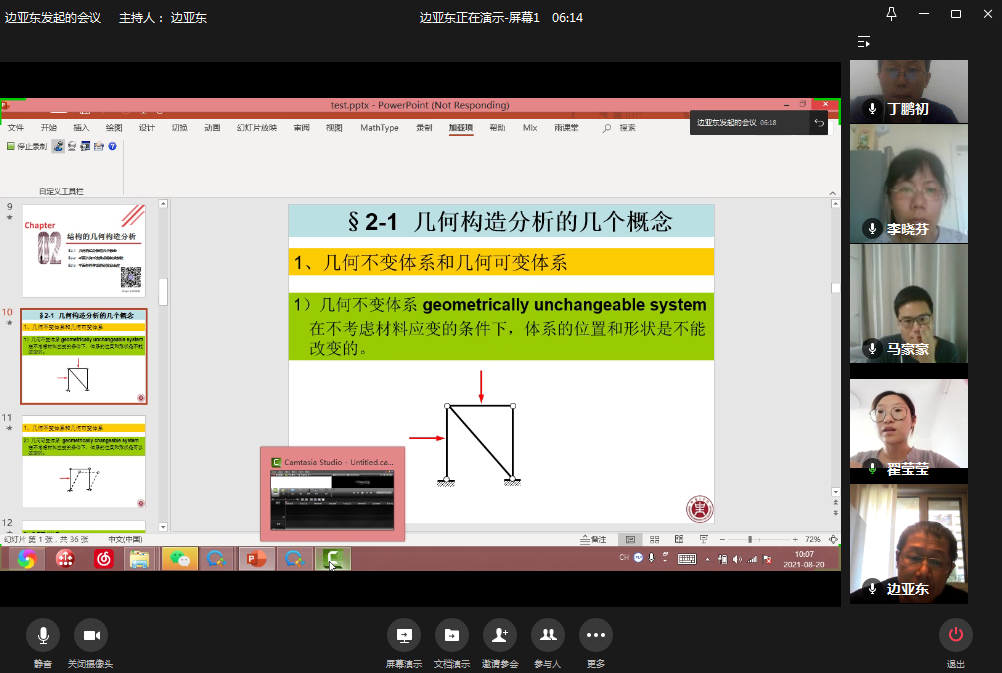Open 文档演示 document presentation
Viewport: 1002px width, 673px height.
click(452, 635)
